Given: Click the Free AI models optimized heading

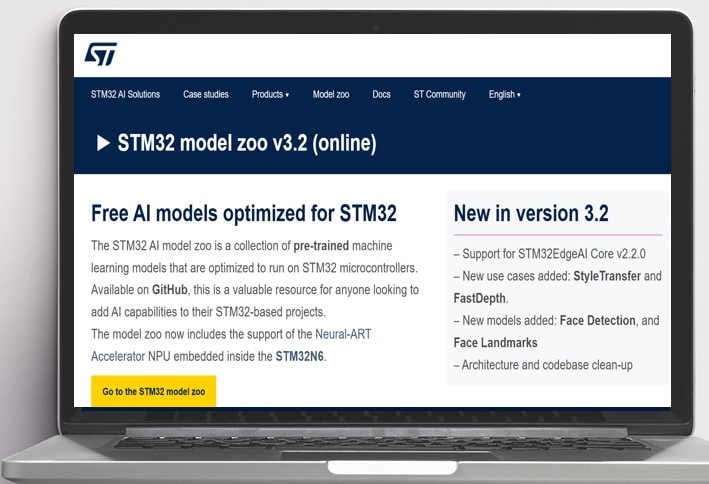Looking at the screenshot, I should click(243, 213).
